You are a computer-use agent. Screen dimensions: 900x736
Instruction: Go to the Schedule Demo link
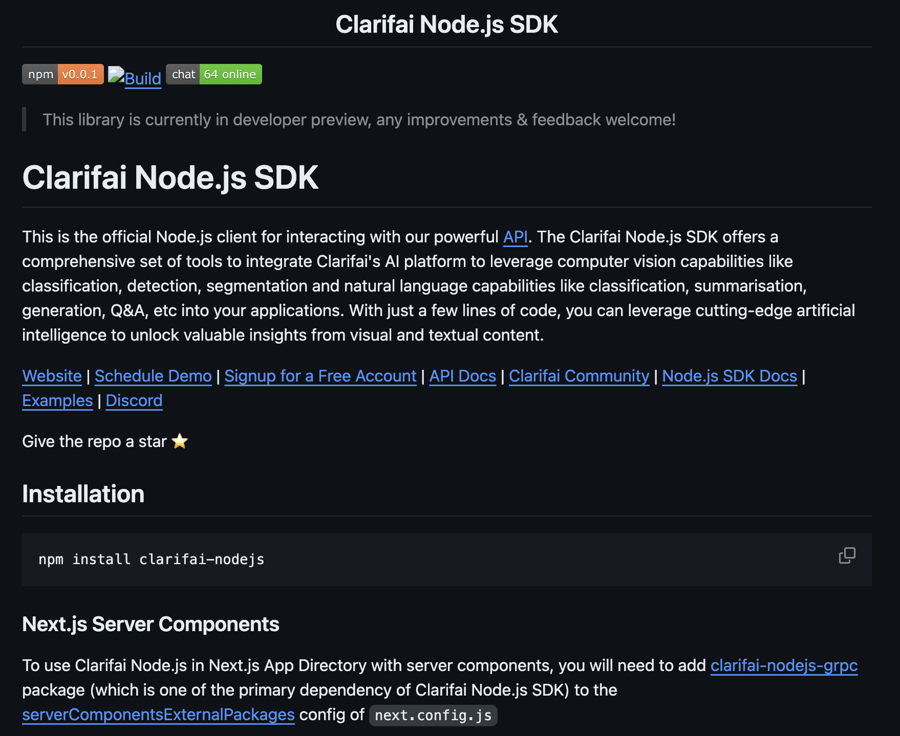[153, 376]
